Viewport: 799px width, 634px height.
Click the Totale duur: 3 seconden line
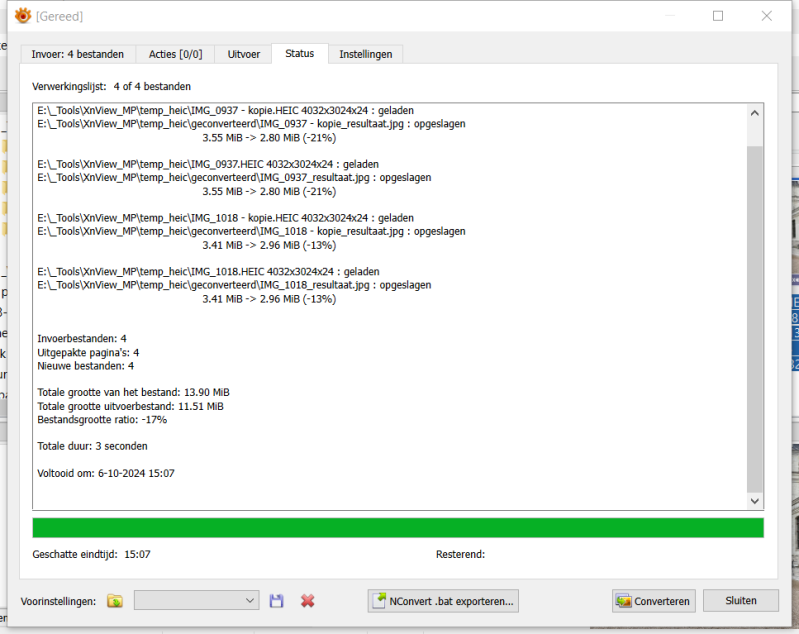(x=92, y=446)
